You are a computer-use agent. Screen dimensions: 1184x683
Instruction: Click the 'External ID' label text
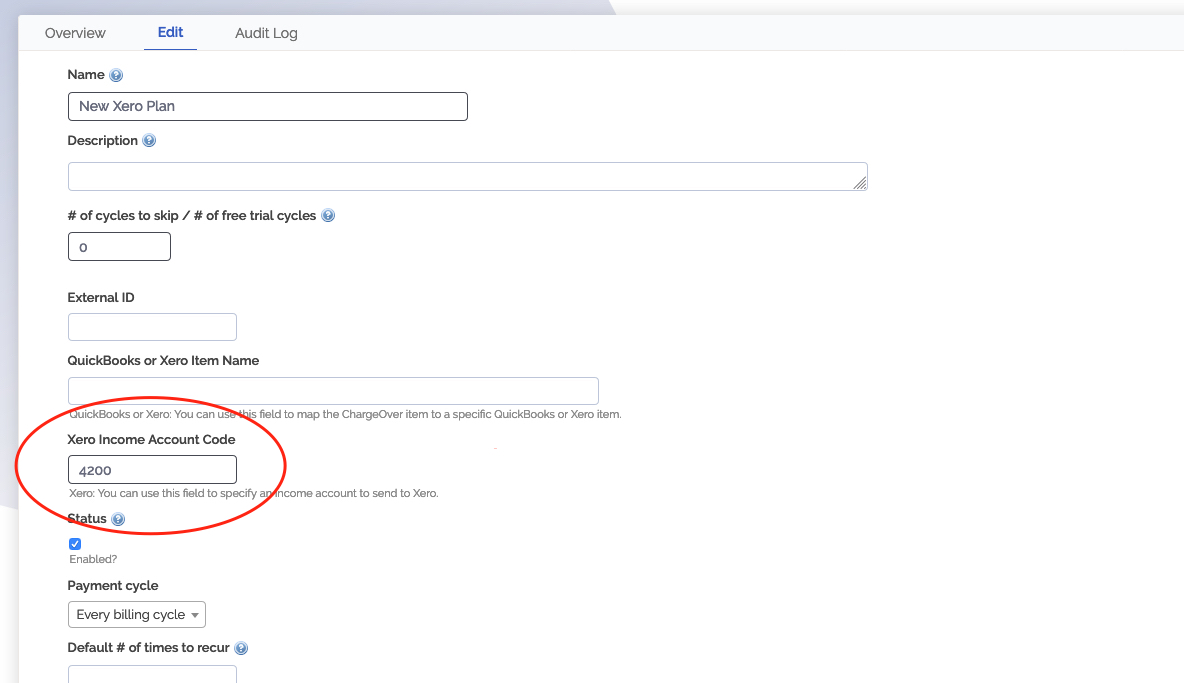100,297
